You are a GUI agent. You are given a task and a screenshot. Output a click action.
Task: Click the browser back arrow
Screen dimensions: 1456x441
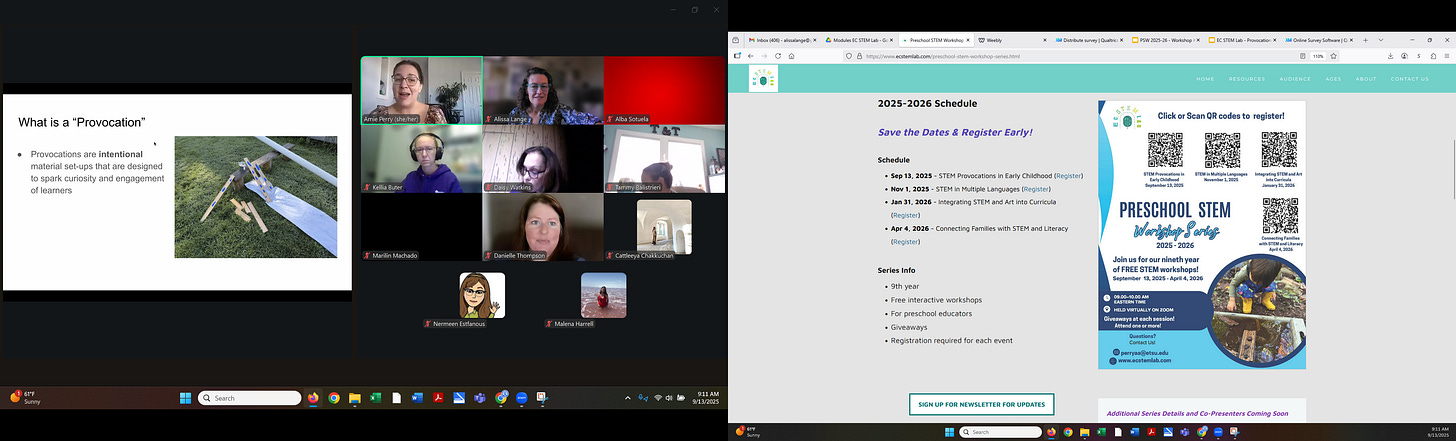[750, 56]
